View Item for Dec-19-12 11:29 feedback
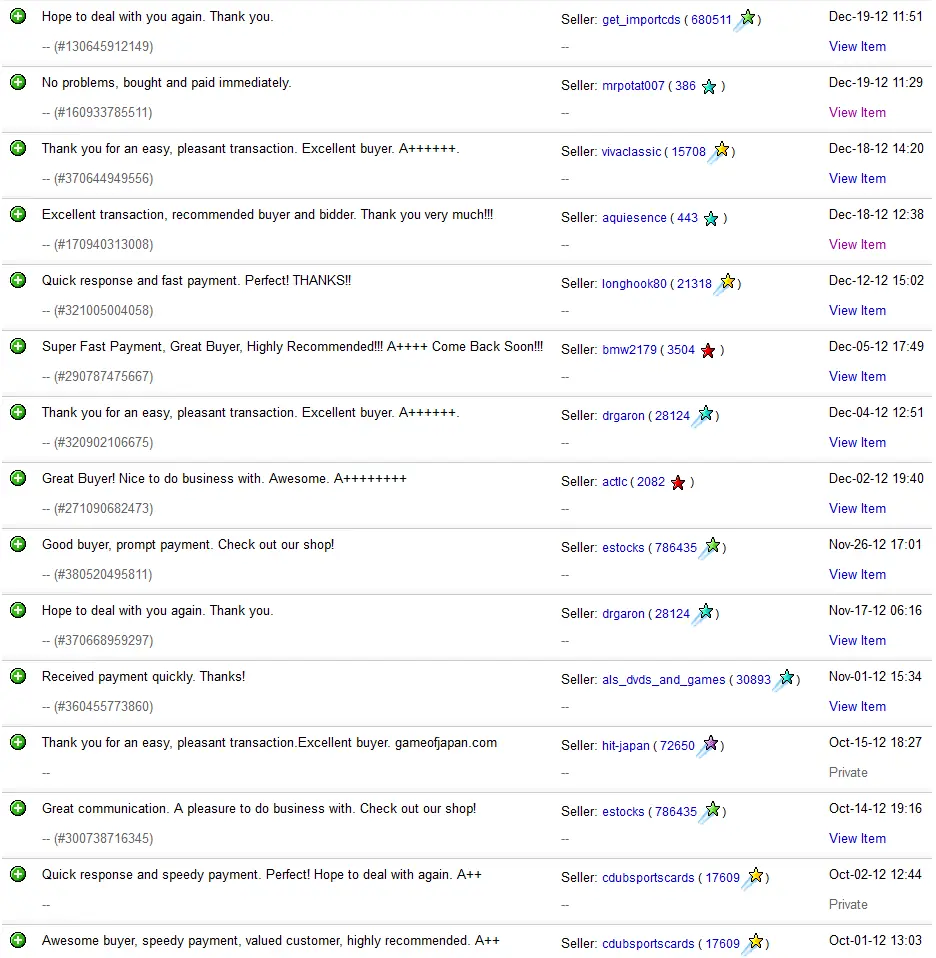The width and height of the screenshot is (936, 958). [x=857, y=112]
